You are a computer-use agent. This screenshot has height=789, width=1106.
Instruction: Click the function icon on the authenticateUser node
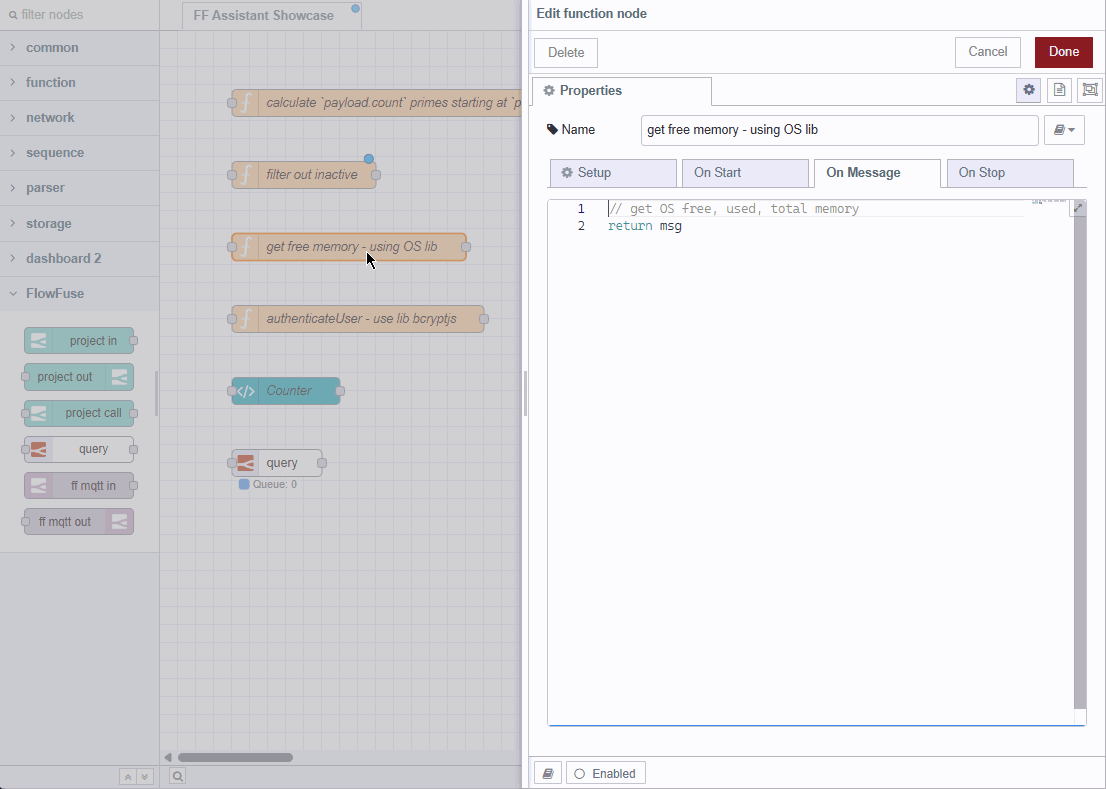coord(246,319)
